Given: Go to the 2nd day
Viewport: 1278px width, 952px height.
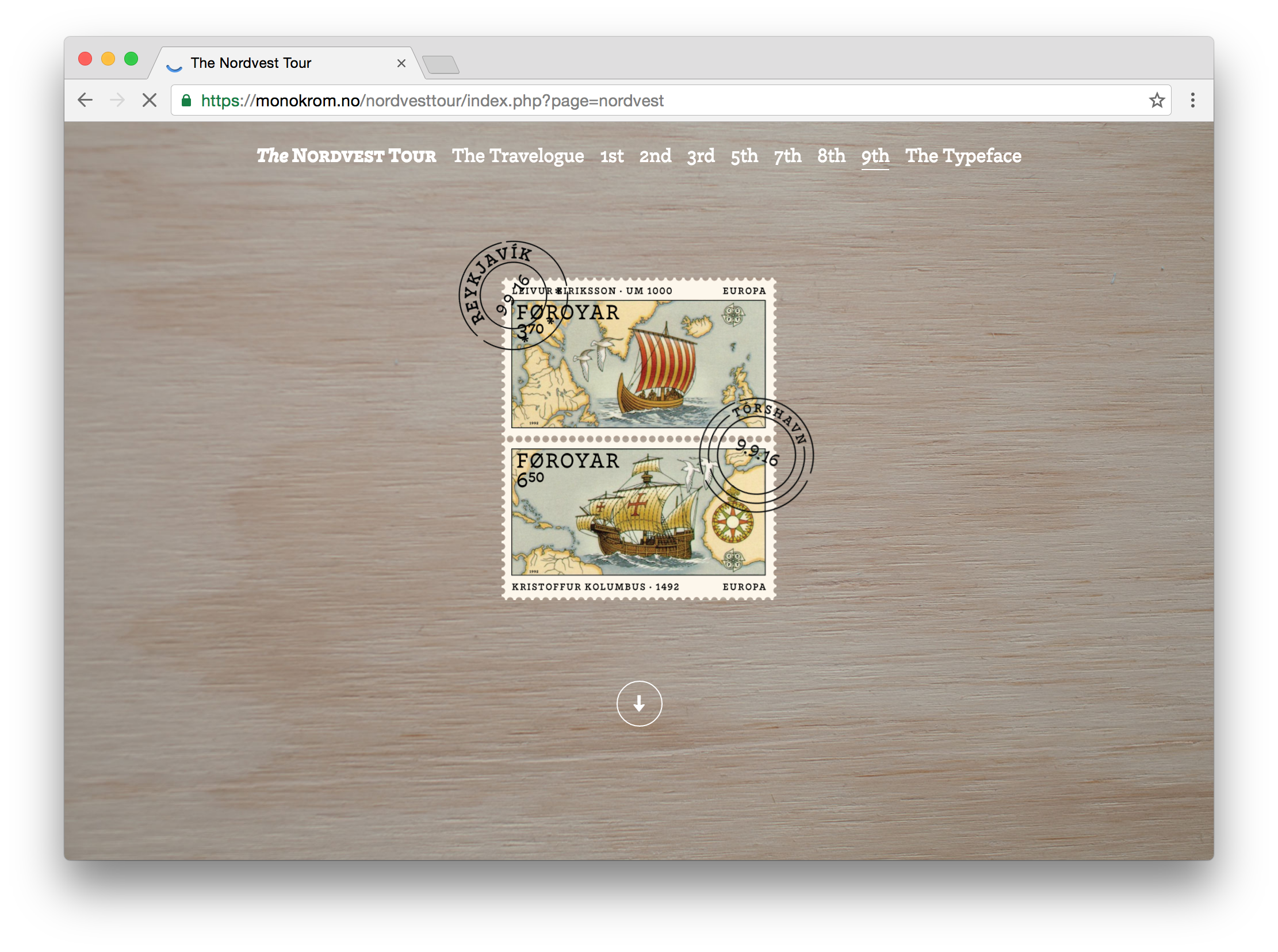Looking at the screenshot, I should (x=655, y=156).
